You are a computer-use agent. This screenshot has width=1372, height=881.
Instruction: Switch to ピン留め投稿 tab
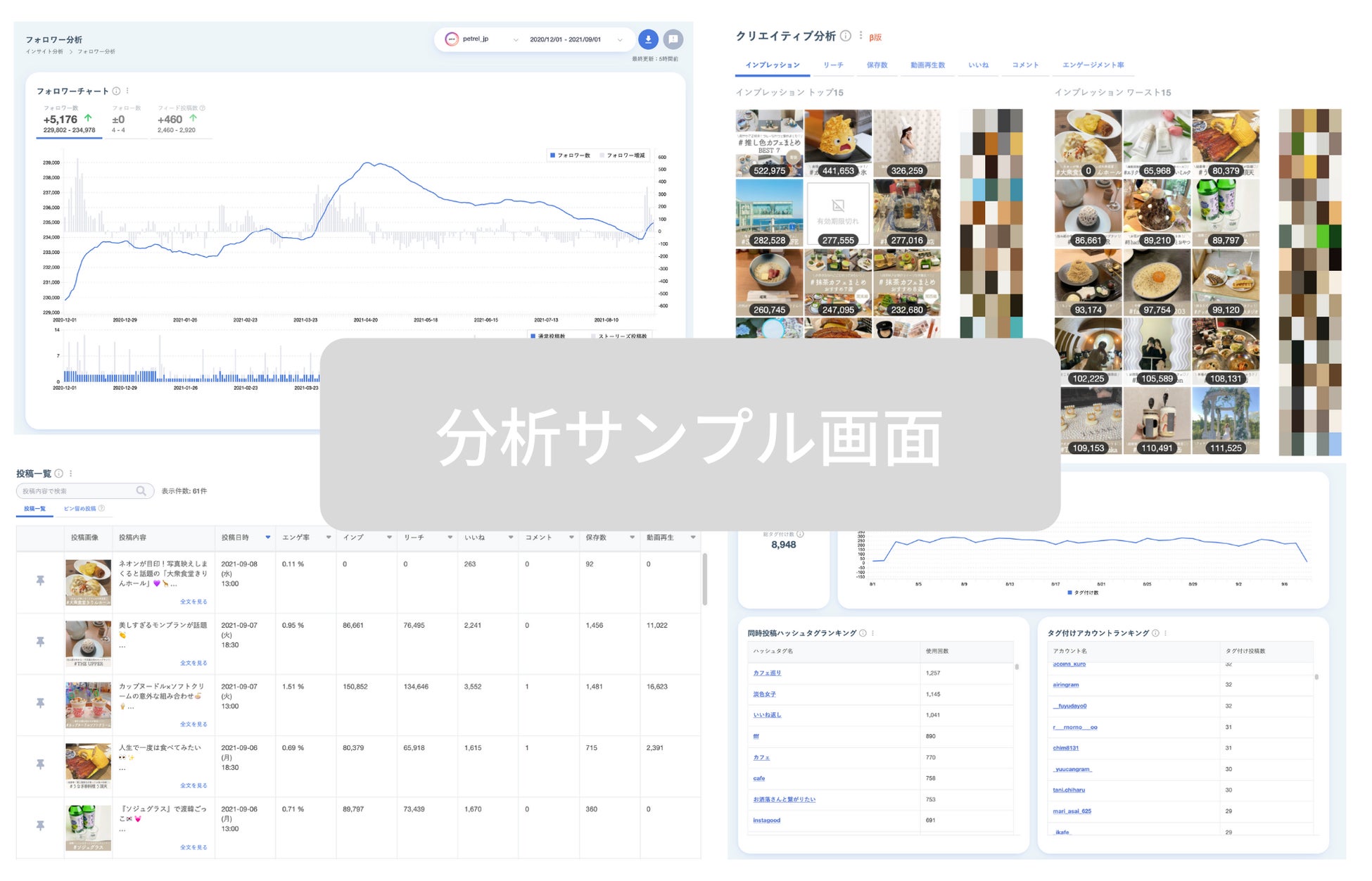coord(80,508)
